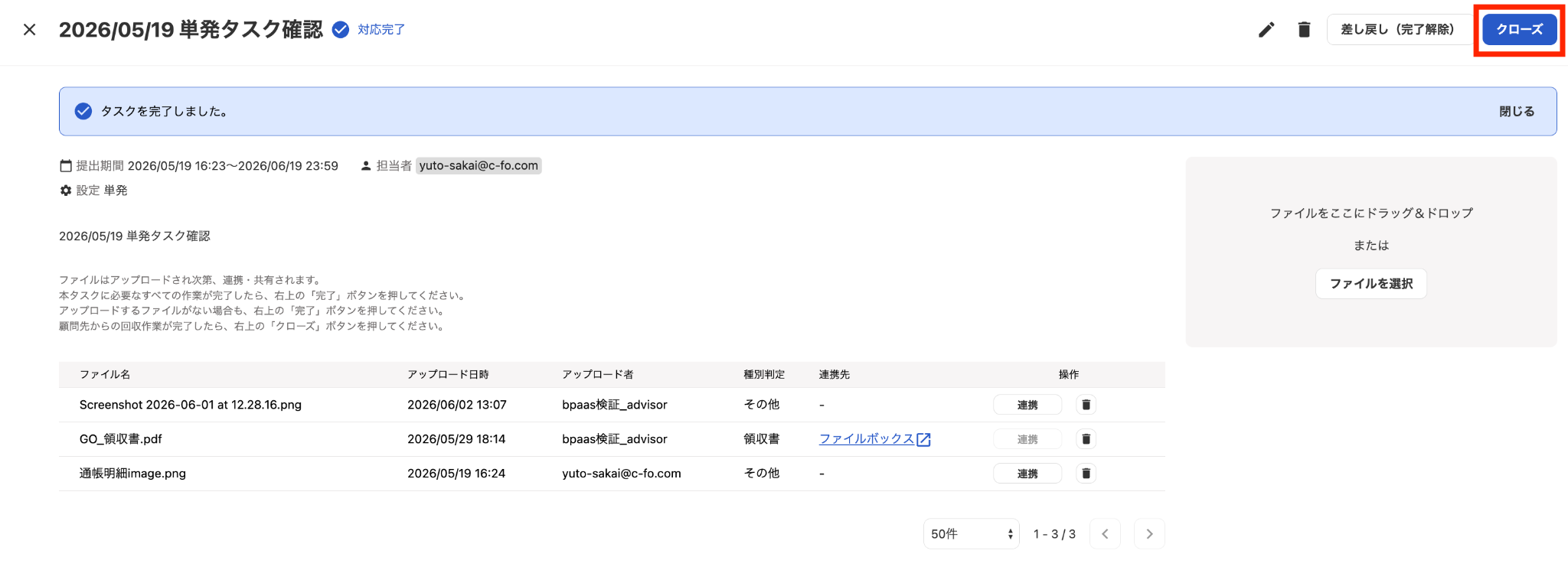The width and height of the screenshot is (1568, 570).
Task: Click the upload date 2026/05/29 18:14
Action: [456, 439]
